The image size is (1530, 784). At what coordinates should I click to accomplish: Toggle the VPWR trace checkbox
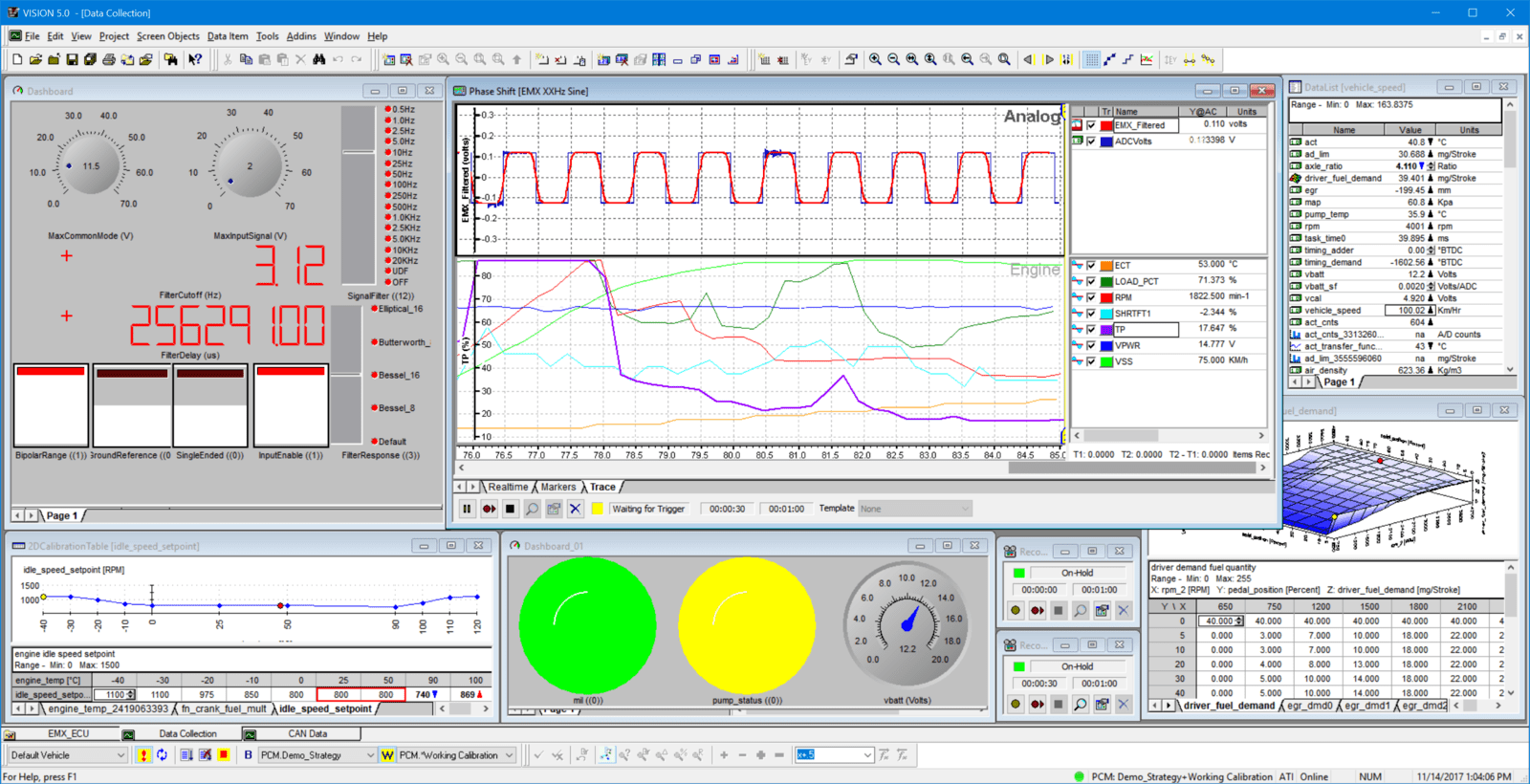tap(1091, 345)
